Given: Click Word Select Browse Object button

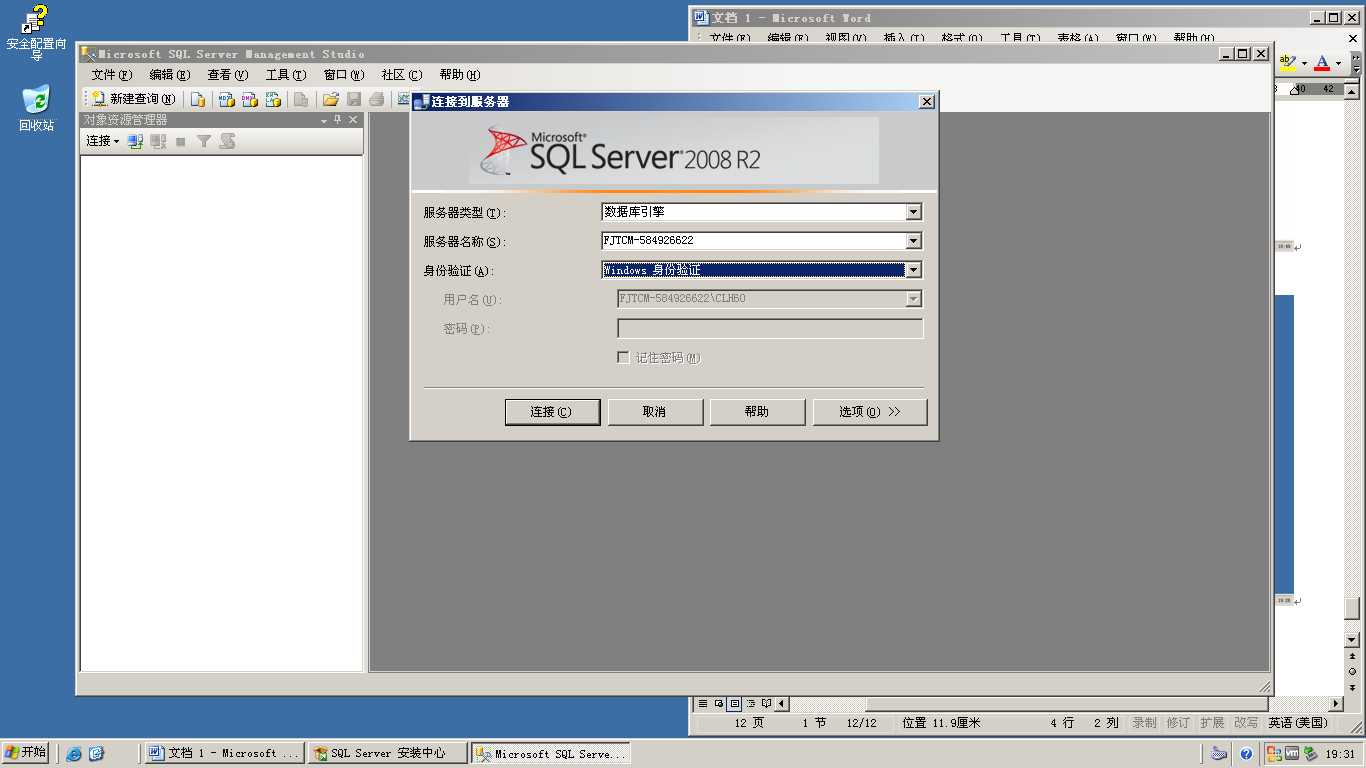Looking at the screenshot, I should click(1352, 671).
